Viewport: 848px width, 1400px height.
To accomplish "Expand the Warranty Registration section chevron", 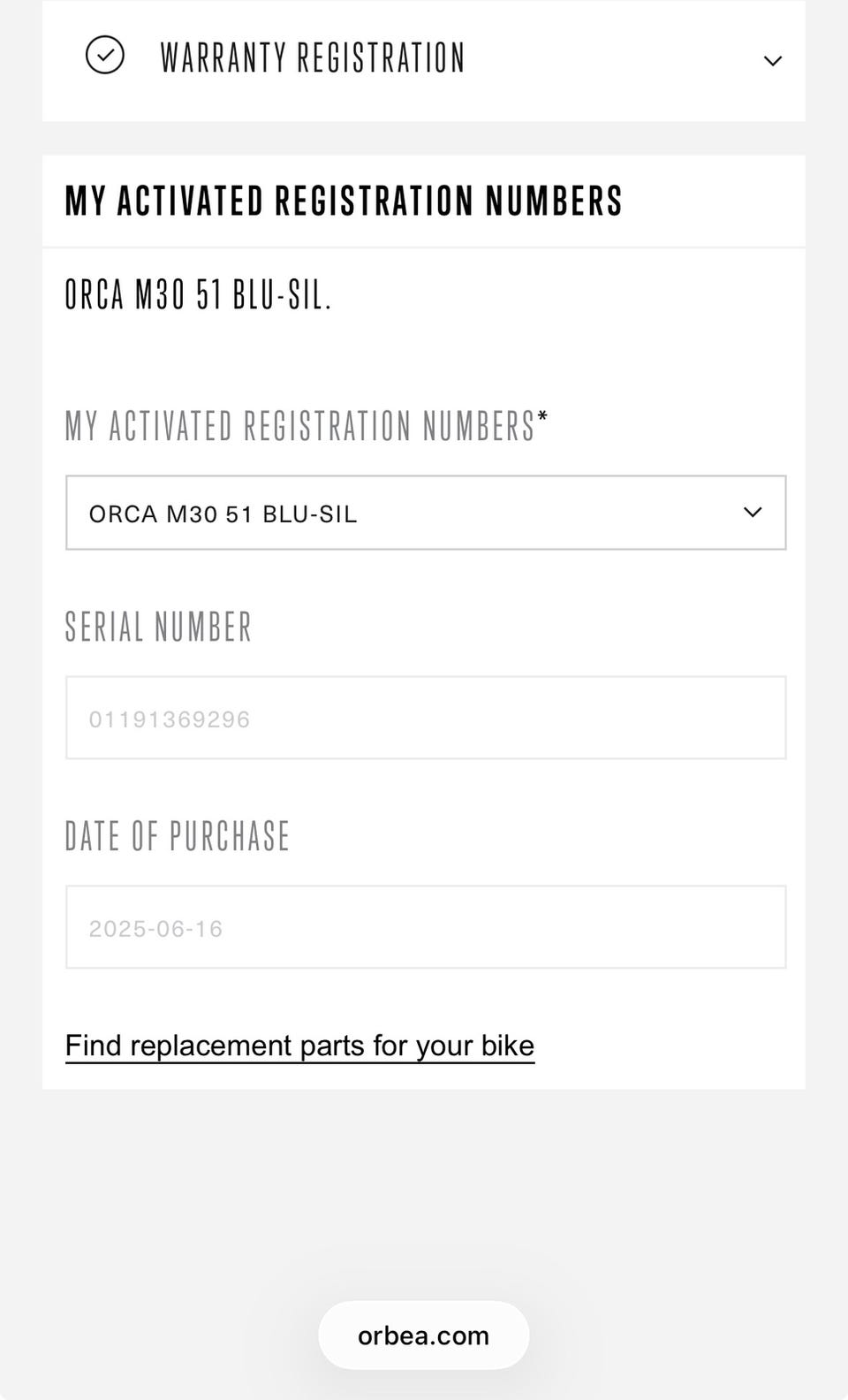I will (x=772, y=61).
